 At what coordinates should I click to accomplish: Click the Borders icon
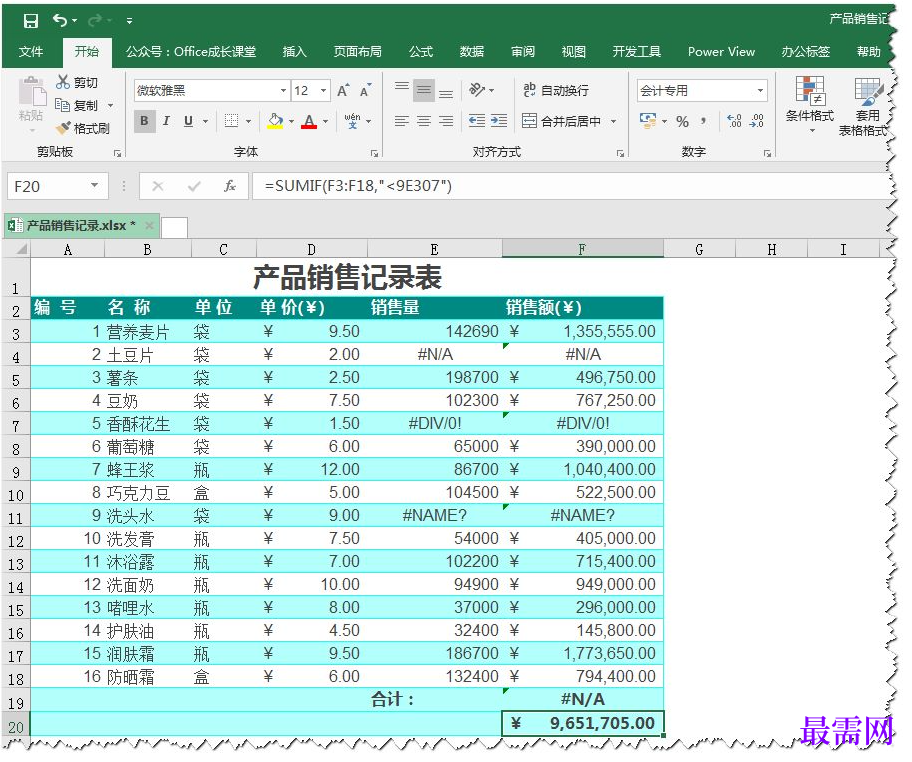point(231,121)
